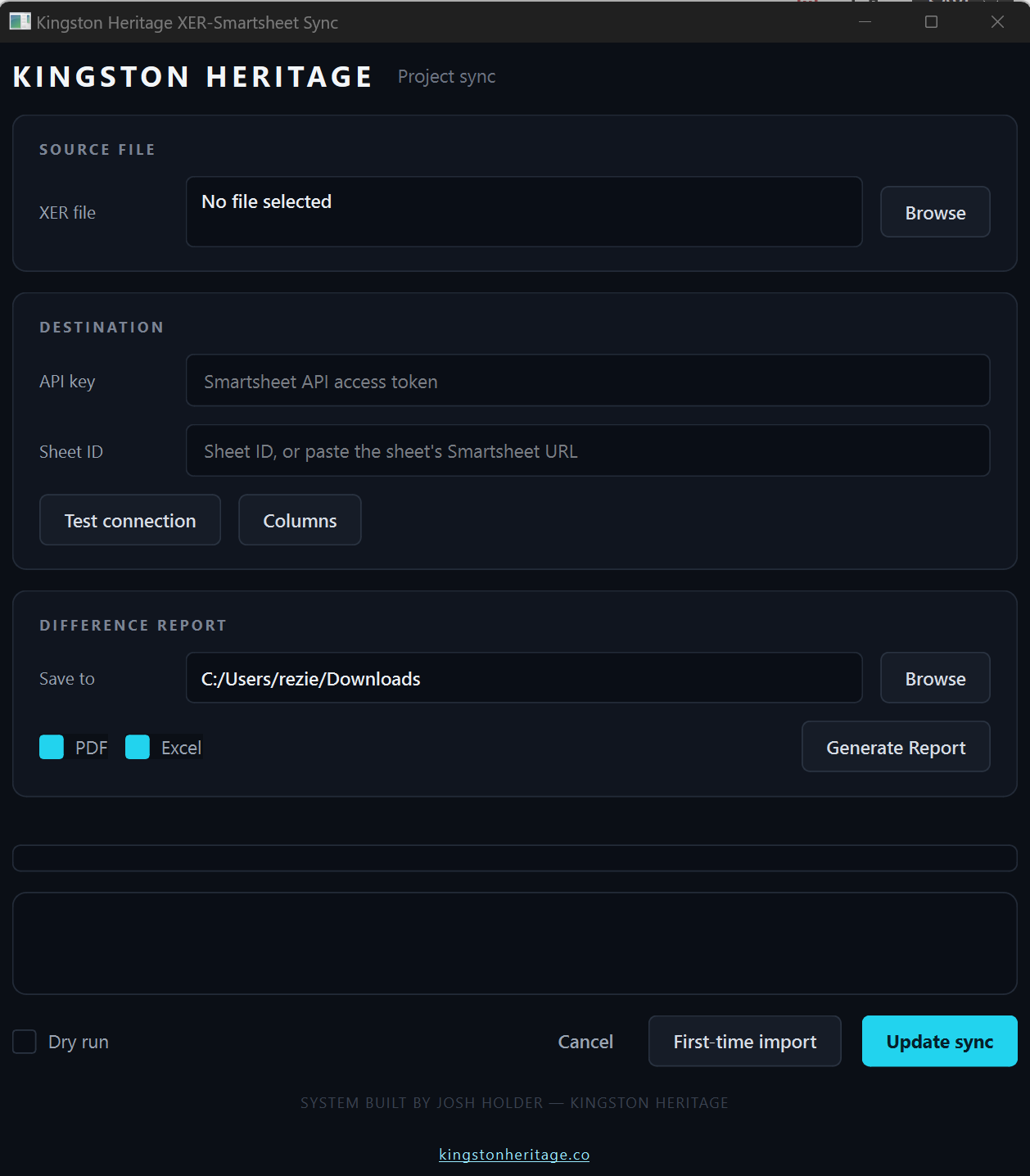Screen dimensions: 1030x1176
Task: Click the KINGSTON HERITAGE header title
Action: (x=193, y=77)
